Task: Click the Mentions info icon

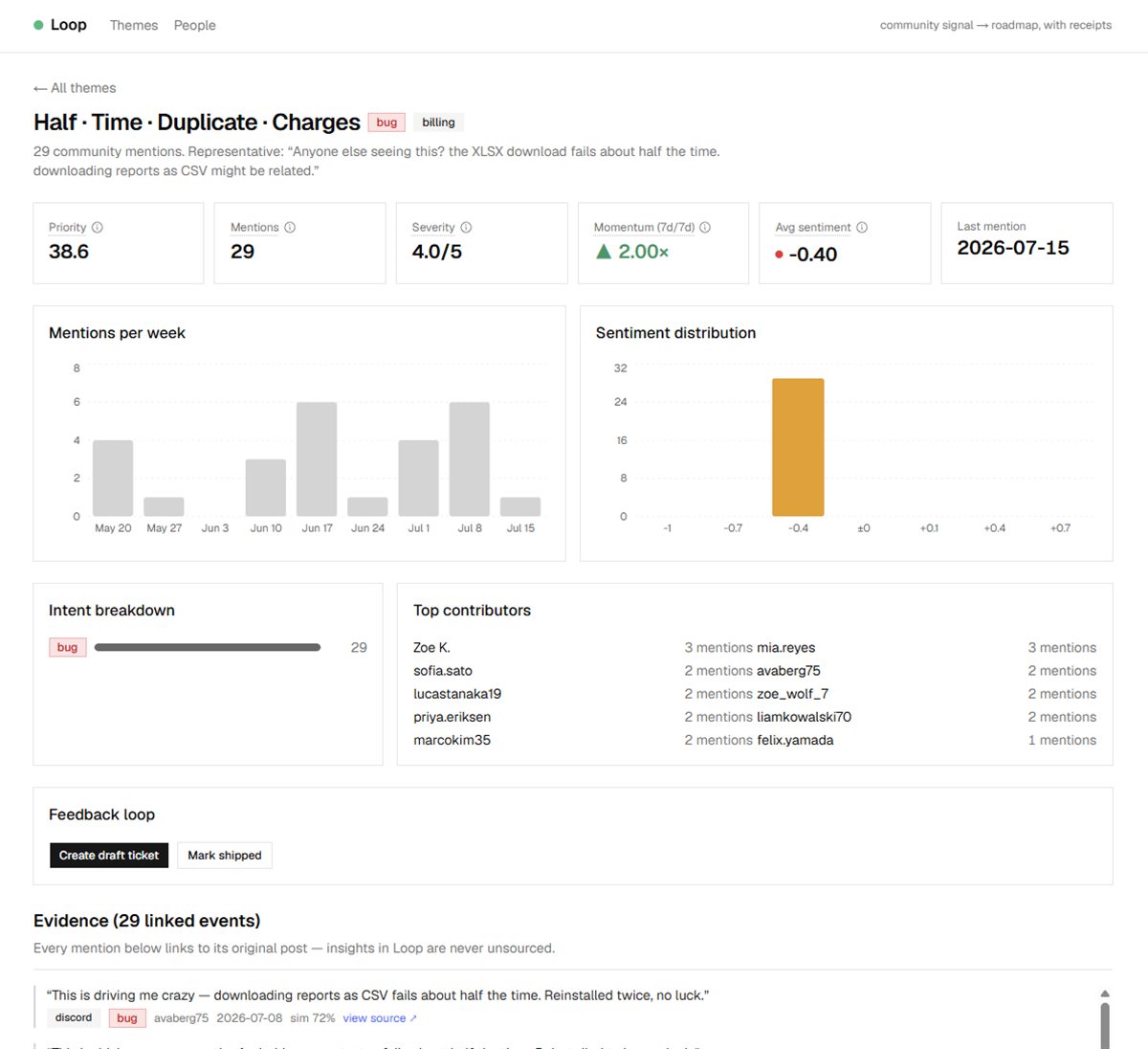Action: pos(290,228)
